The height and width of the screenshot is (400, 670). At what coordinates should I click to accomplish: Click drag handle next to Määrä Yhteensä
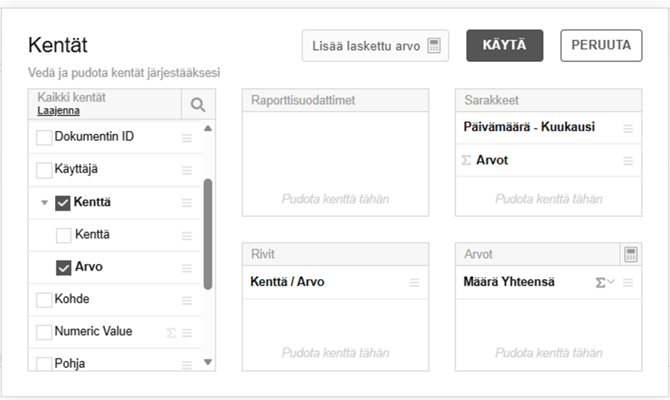[628, 283]
